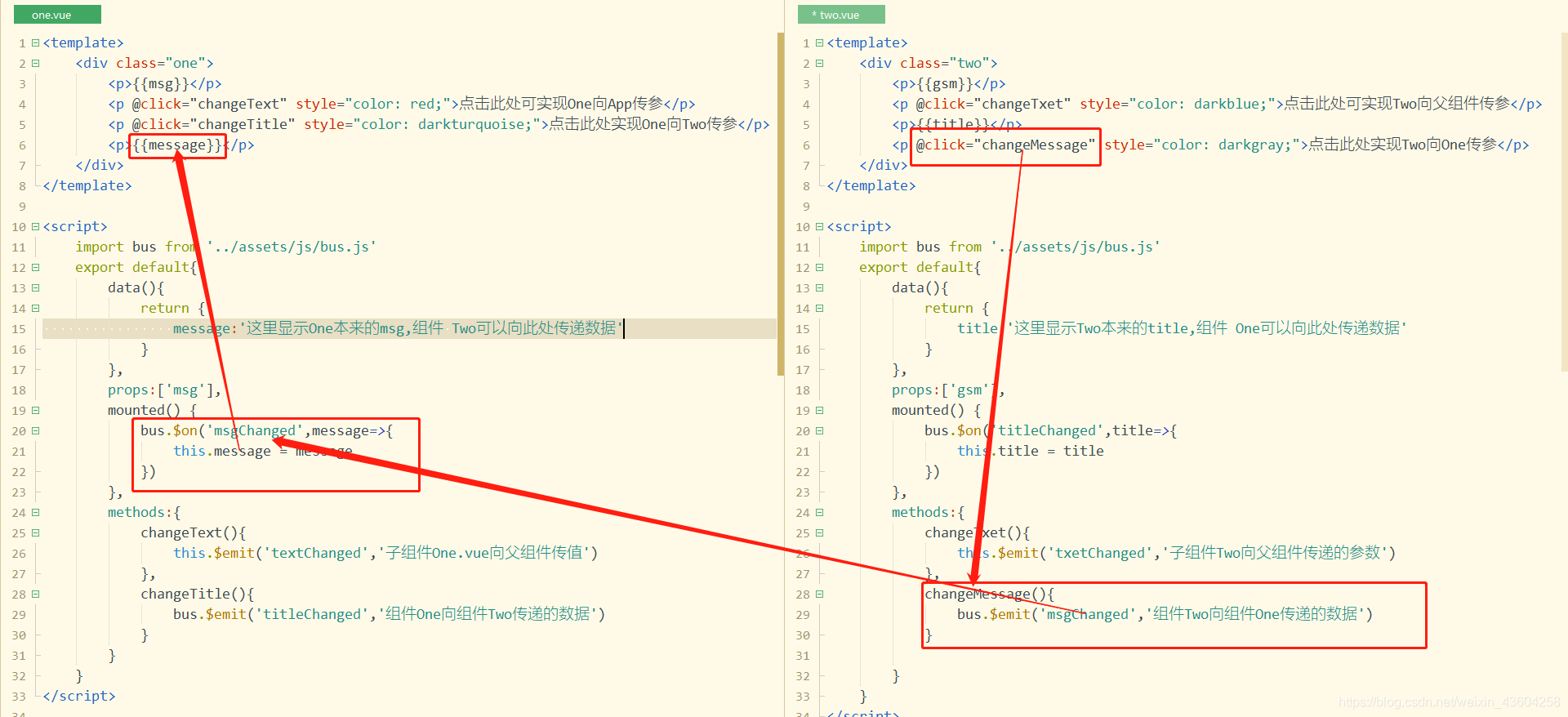The image size is (1568, 717).
Task: Click 'titleChanged' emit string in one.vue line 29
Action: coord(316,614)
